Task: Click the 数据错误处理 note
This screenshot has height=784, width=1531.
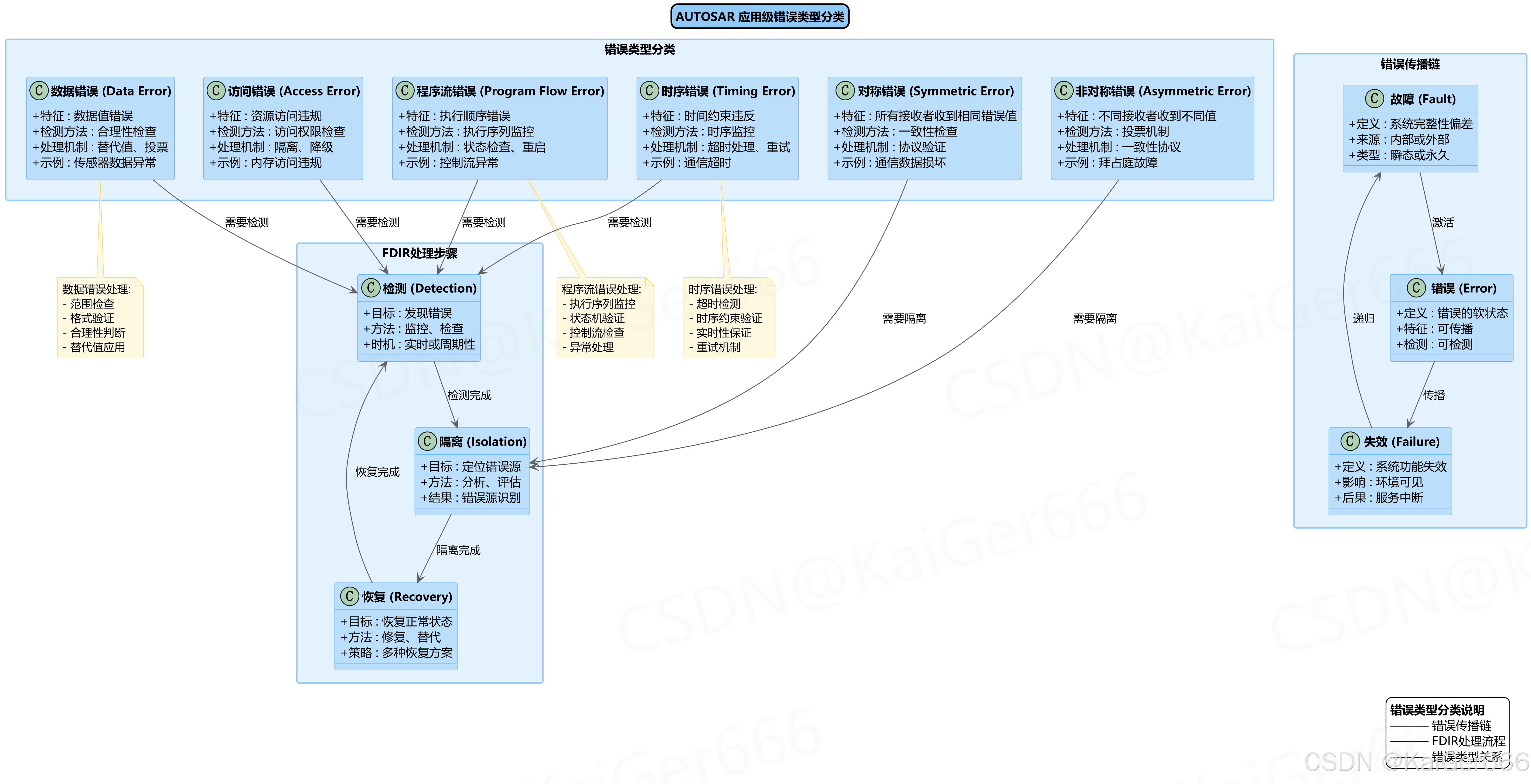Action: tap(100, 318)
